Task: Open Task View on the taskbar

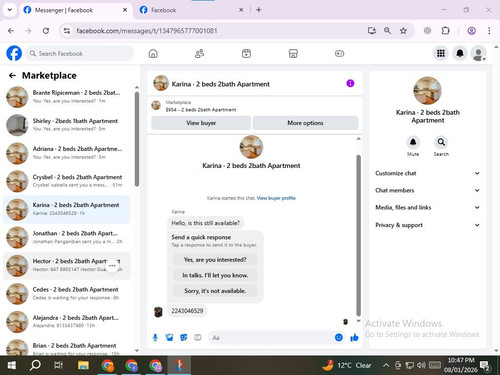Action: [58, 366]
